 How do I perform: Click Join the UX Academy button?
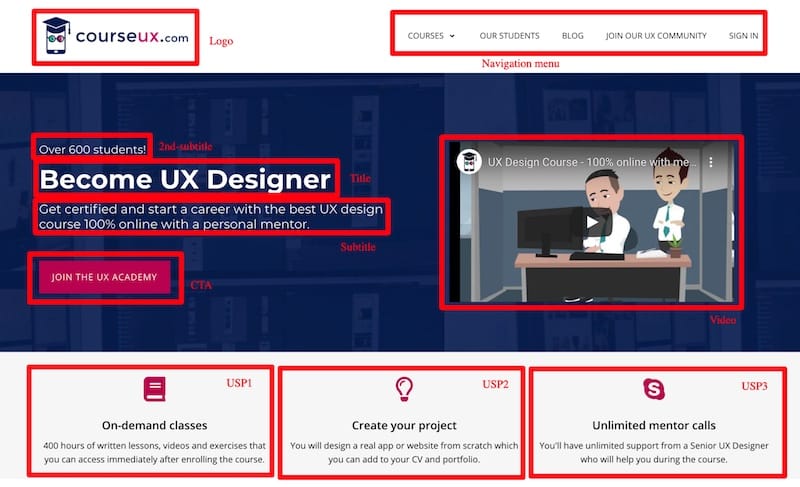(x=105, y=277)
